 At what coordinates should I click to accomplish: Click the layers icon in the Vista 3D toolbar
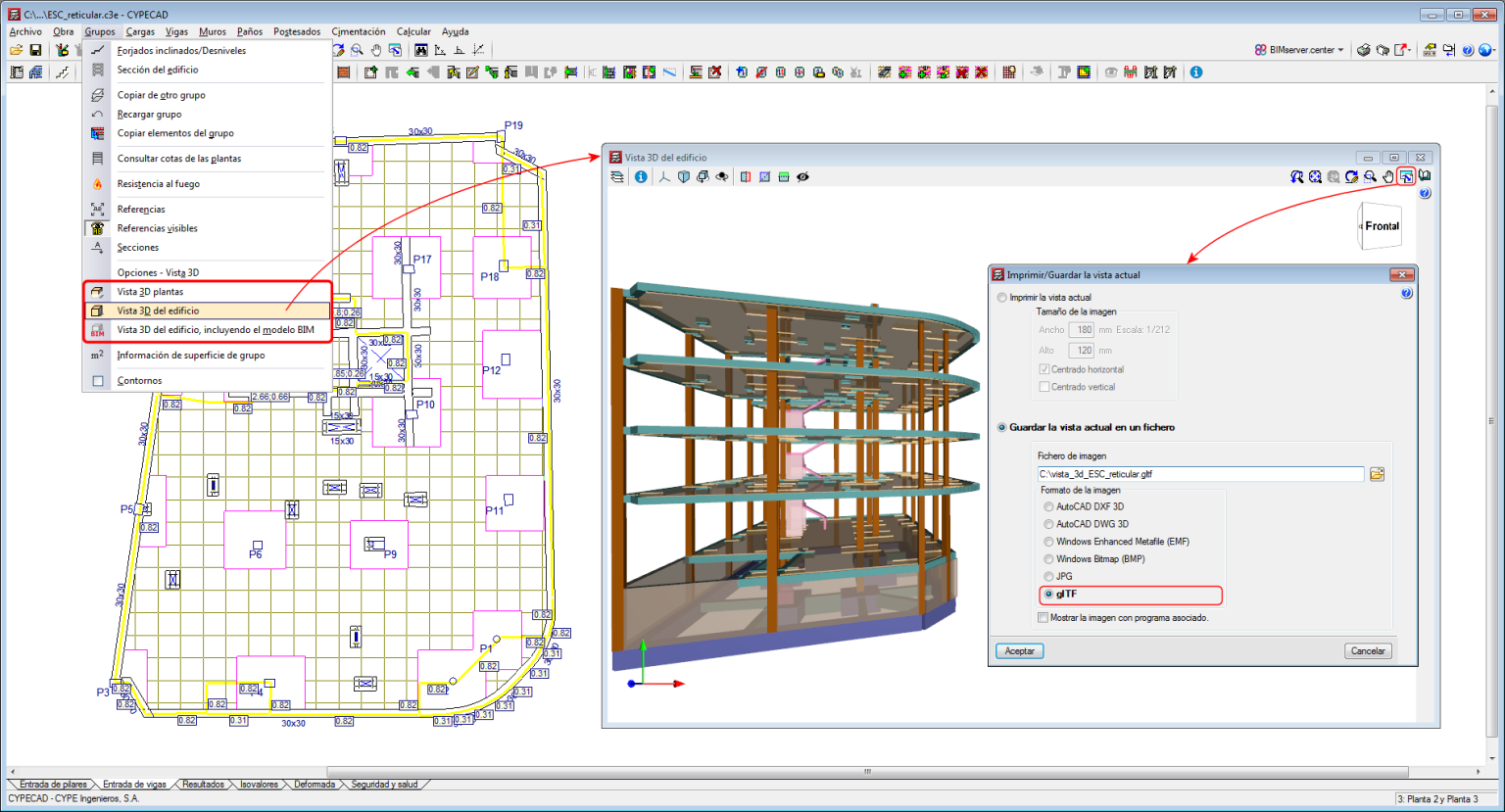click(x=617, y=176)
